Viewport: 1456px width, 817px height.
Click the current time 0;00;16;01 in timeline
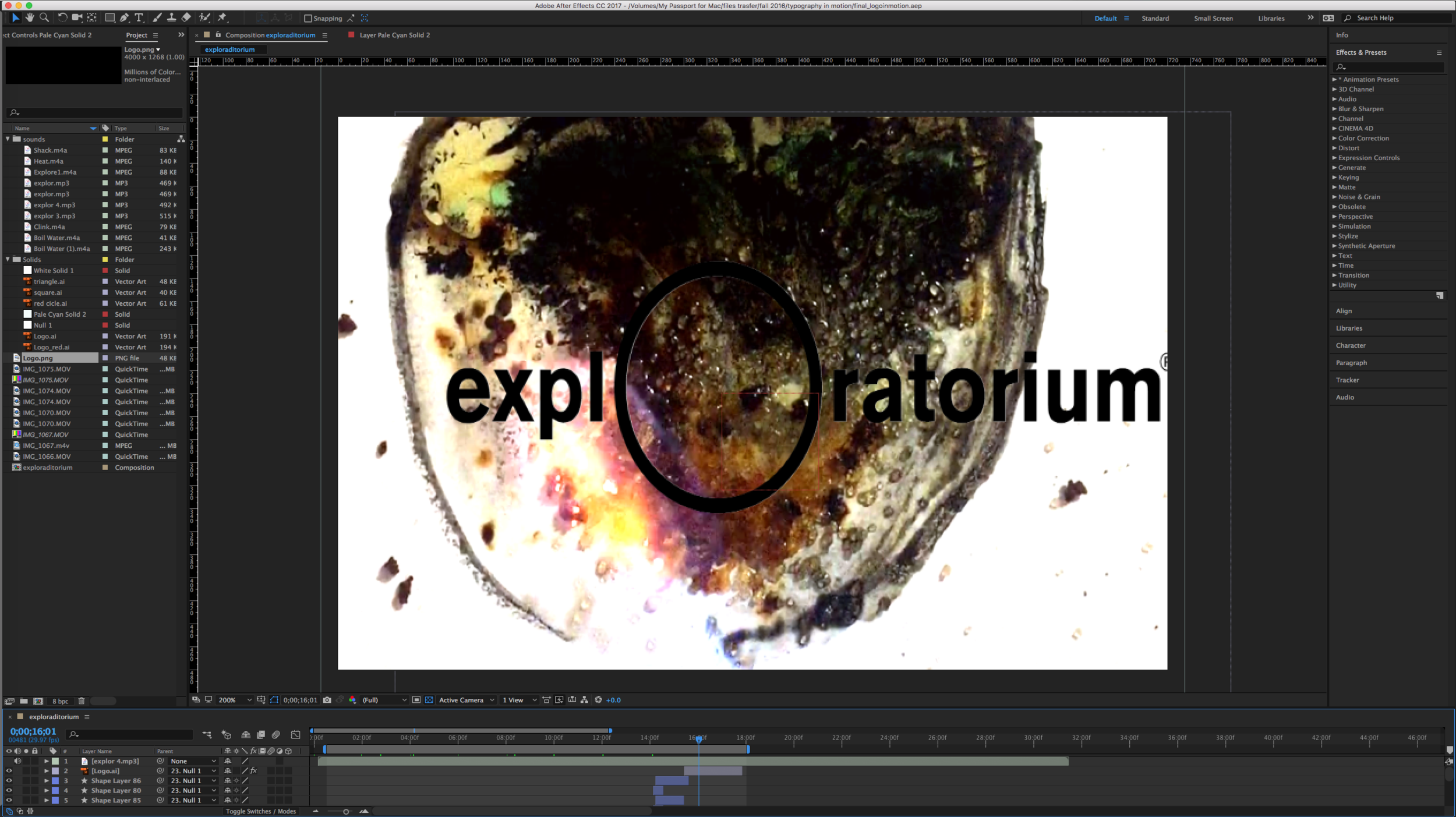[33, 731]
